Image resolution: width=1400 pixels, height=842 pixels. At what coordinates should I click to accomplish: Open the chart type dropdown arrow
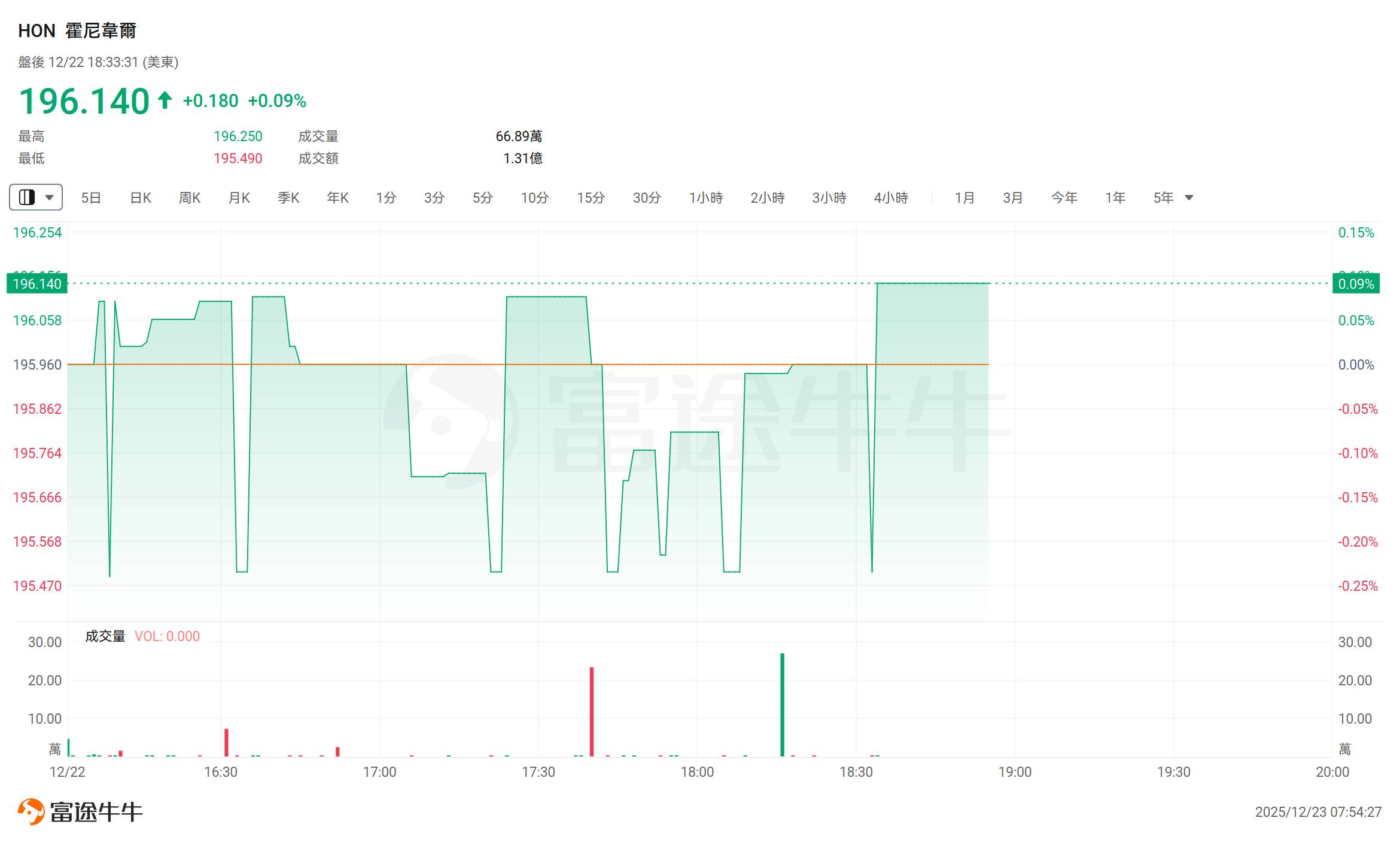tap(50, 197)
